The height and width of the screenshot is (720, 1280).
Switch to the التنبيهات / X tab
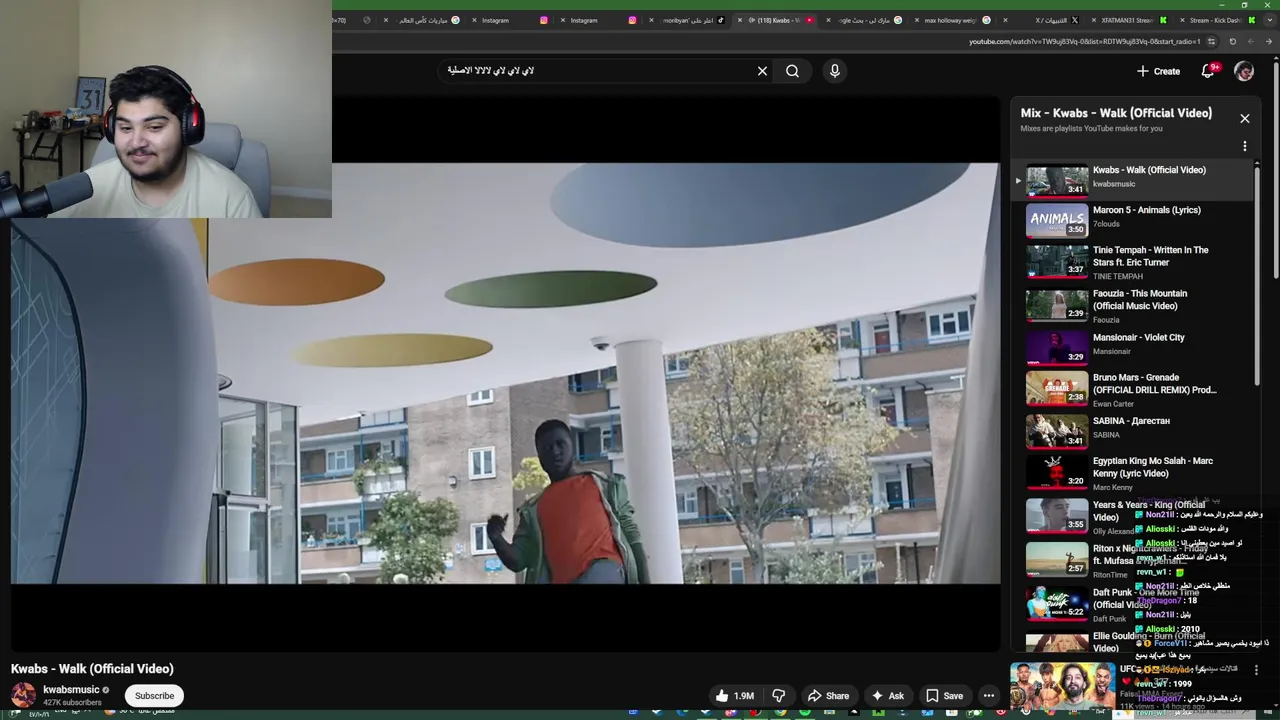point(1042,20)
